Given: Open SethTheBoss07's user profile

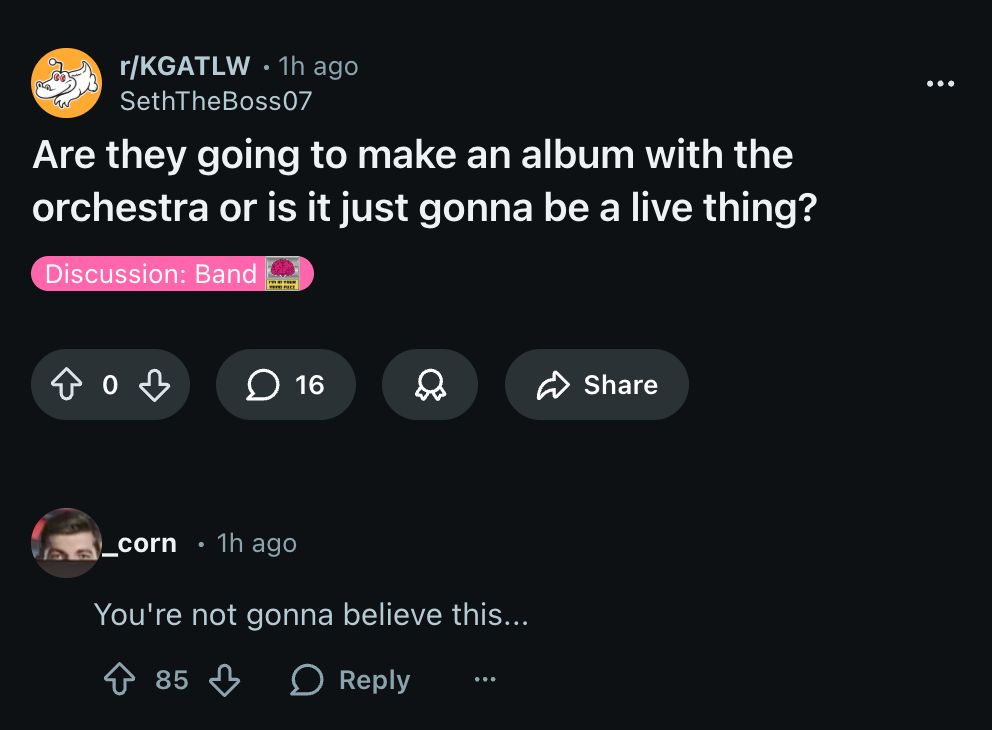Looking at the screenshot, I should coord(215,101).
